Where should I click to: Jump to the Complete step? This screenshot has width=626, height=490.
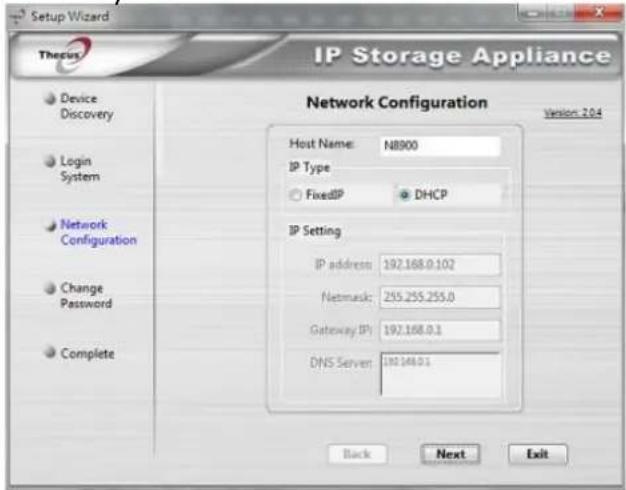[87, 353]
